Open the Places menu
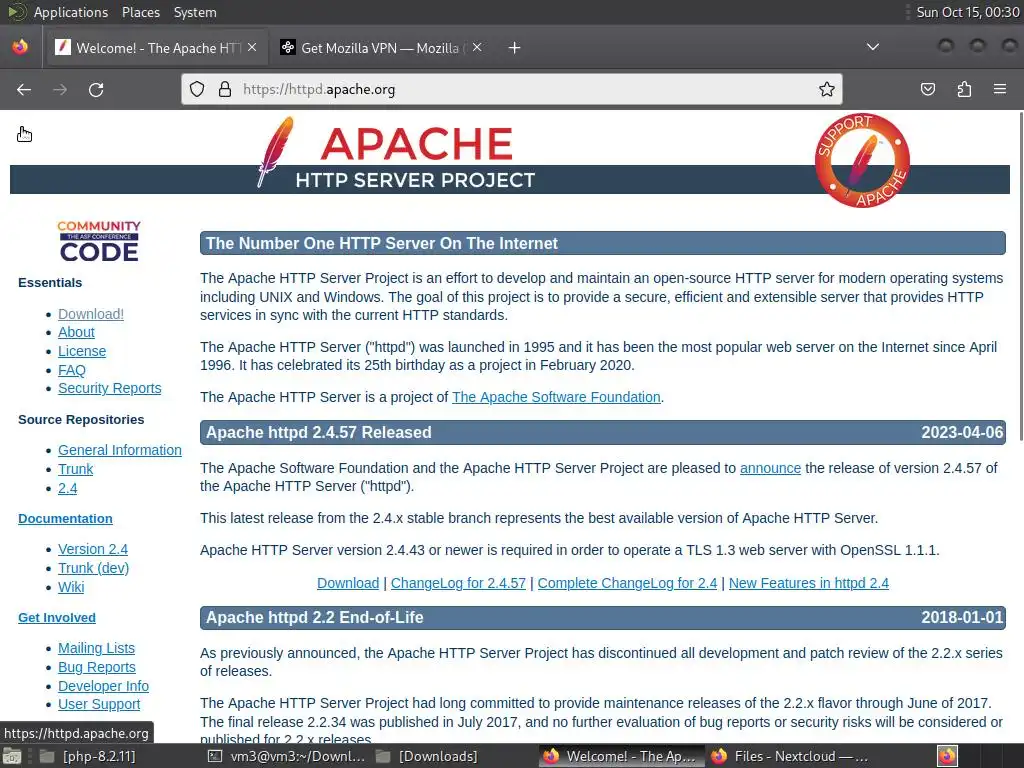Image resolution: width=1024 pixels, height=768 pixels. point(141,12)
